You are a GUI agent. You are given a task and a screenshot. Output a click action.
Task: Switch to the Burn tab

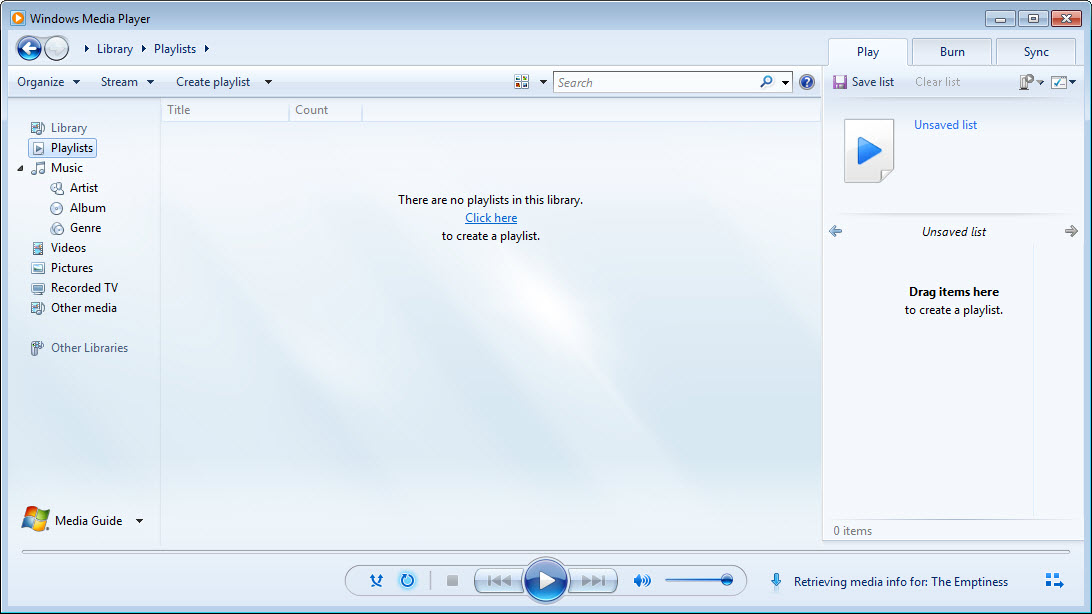point(952,52)
